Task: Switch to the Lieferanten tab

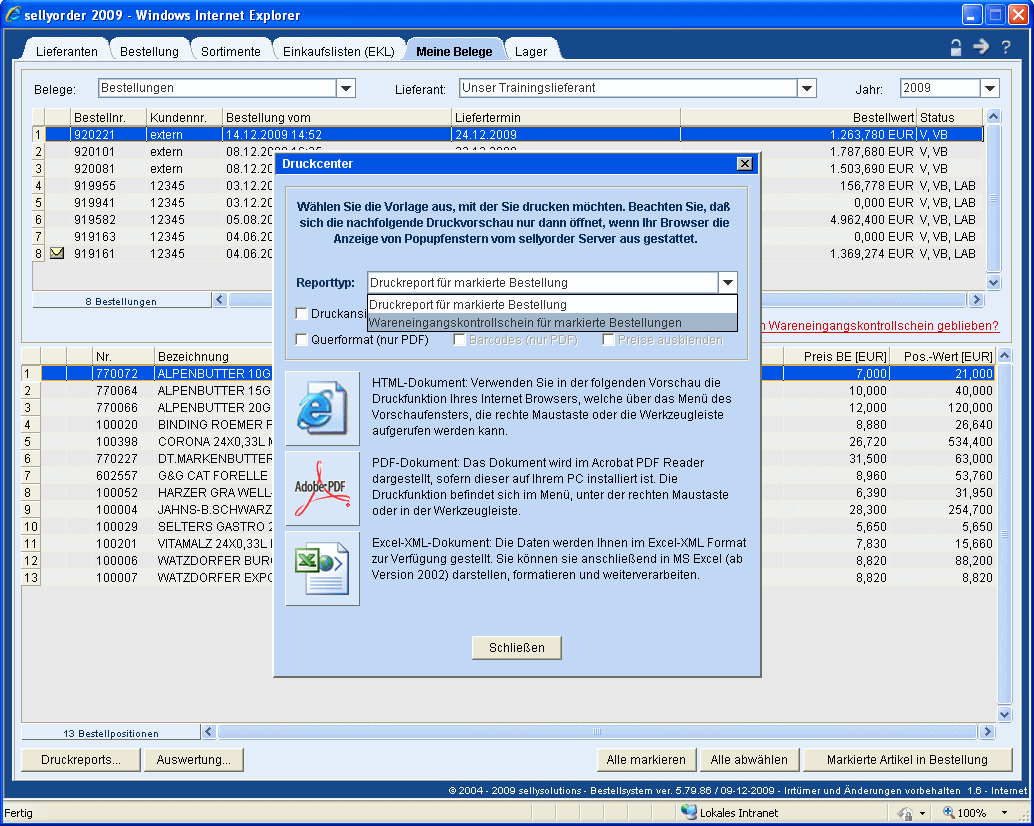Action: click(x=67, y=52)
